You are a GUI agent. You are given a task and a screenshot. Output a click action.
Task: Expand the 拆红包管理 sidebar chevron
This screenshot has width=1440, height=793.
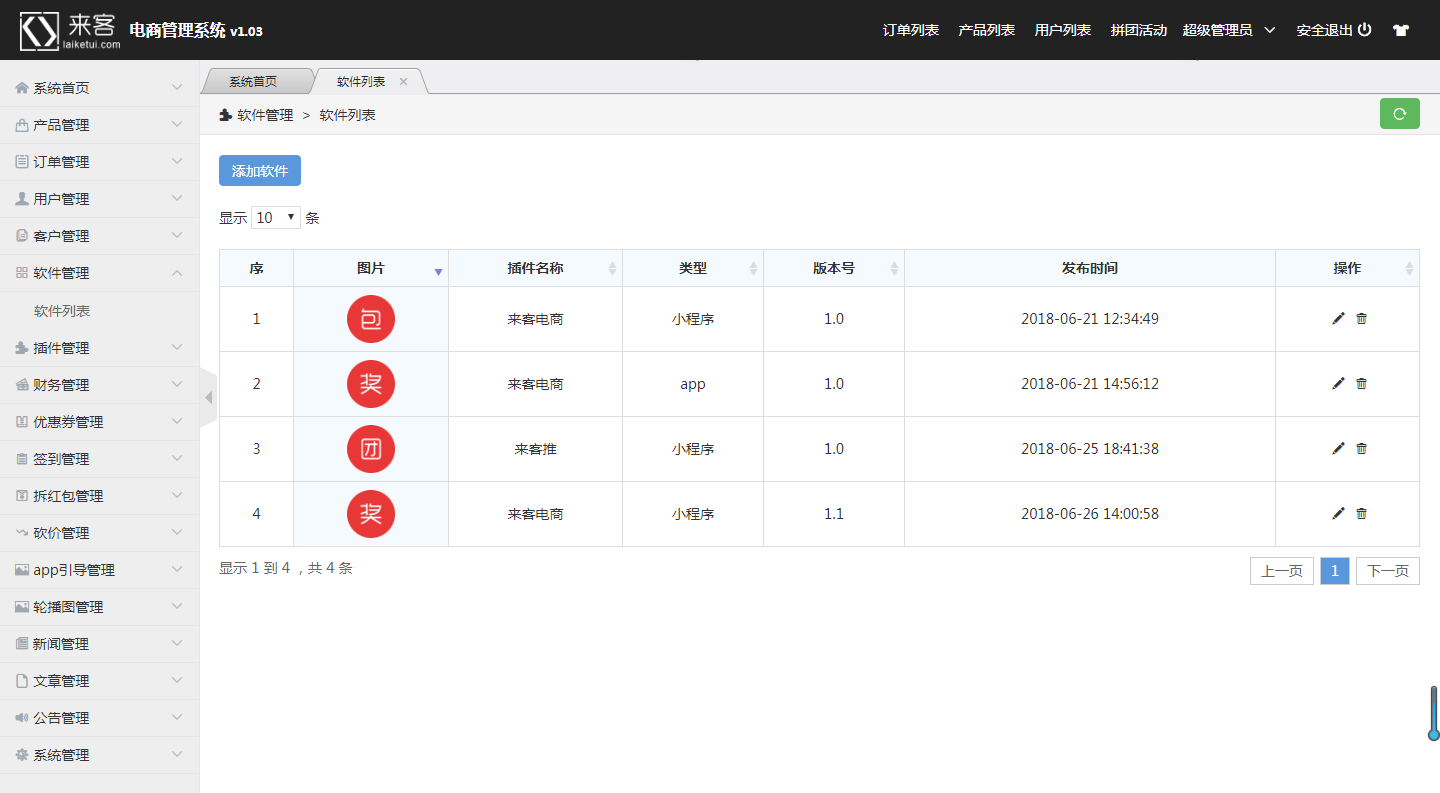(x=177, y=496)
